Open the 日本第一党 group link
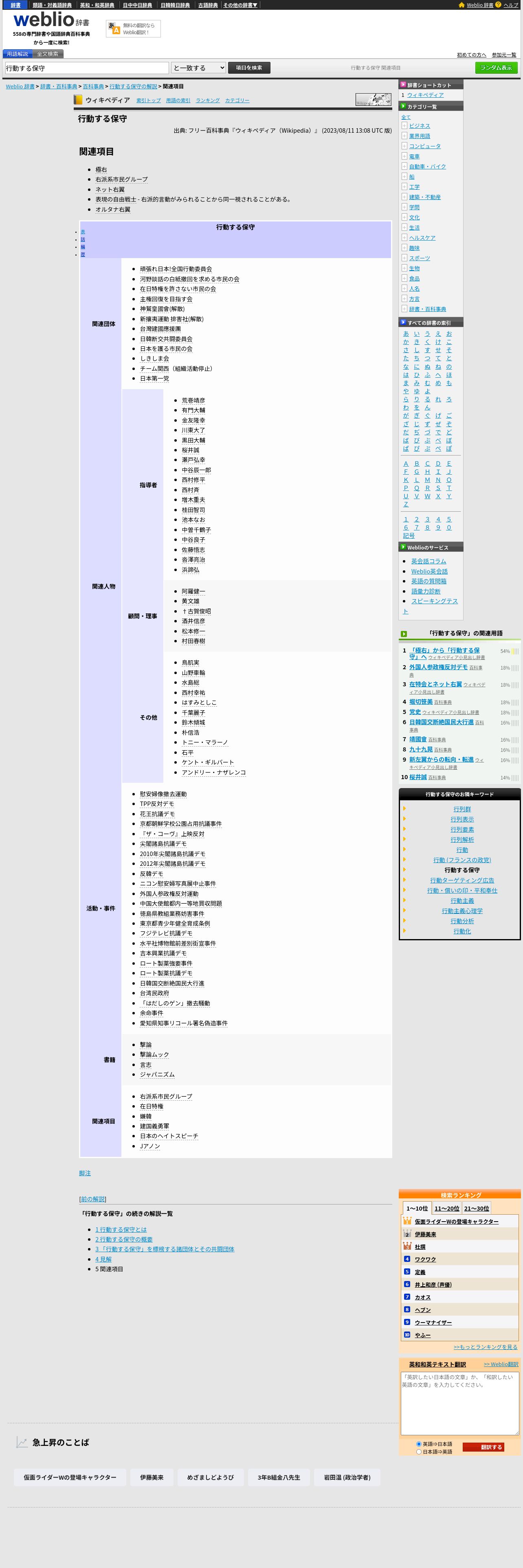Image resolution: width=523 pixels, height=1568 pixels. (x=155, y=378)
